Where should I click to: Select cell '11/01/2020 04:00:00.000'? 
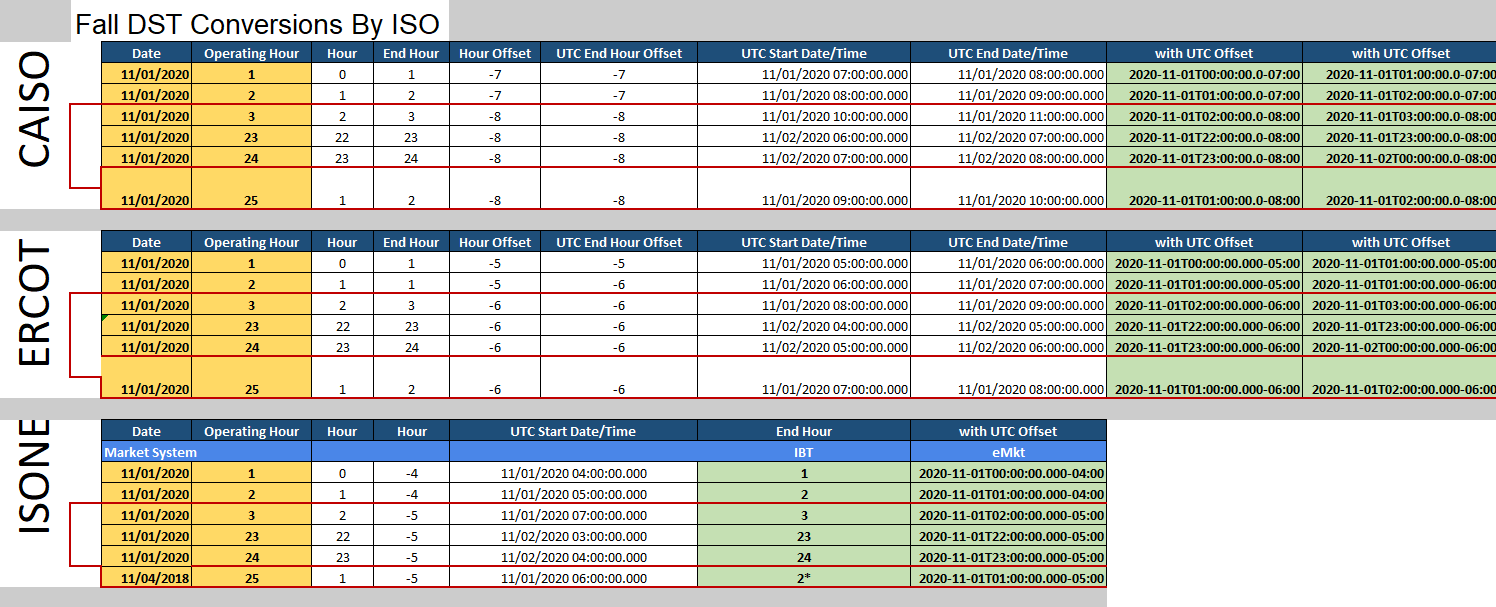tap(573, 473)
